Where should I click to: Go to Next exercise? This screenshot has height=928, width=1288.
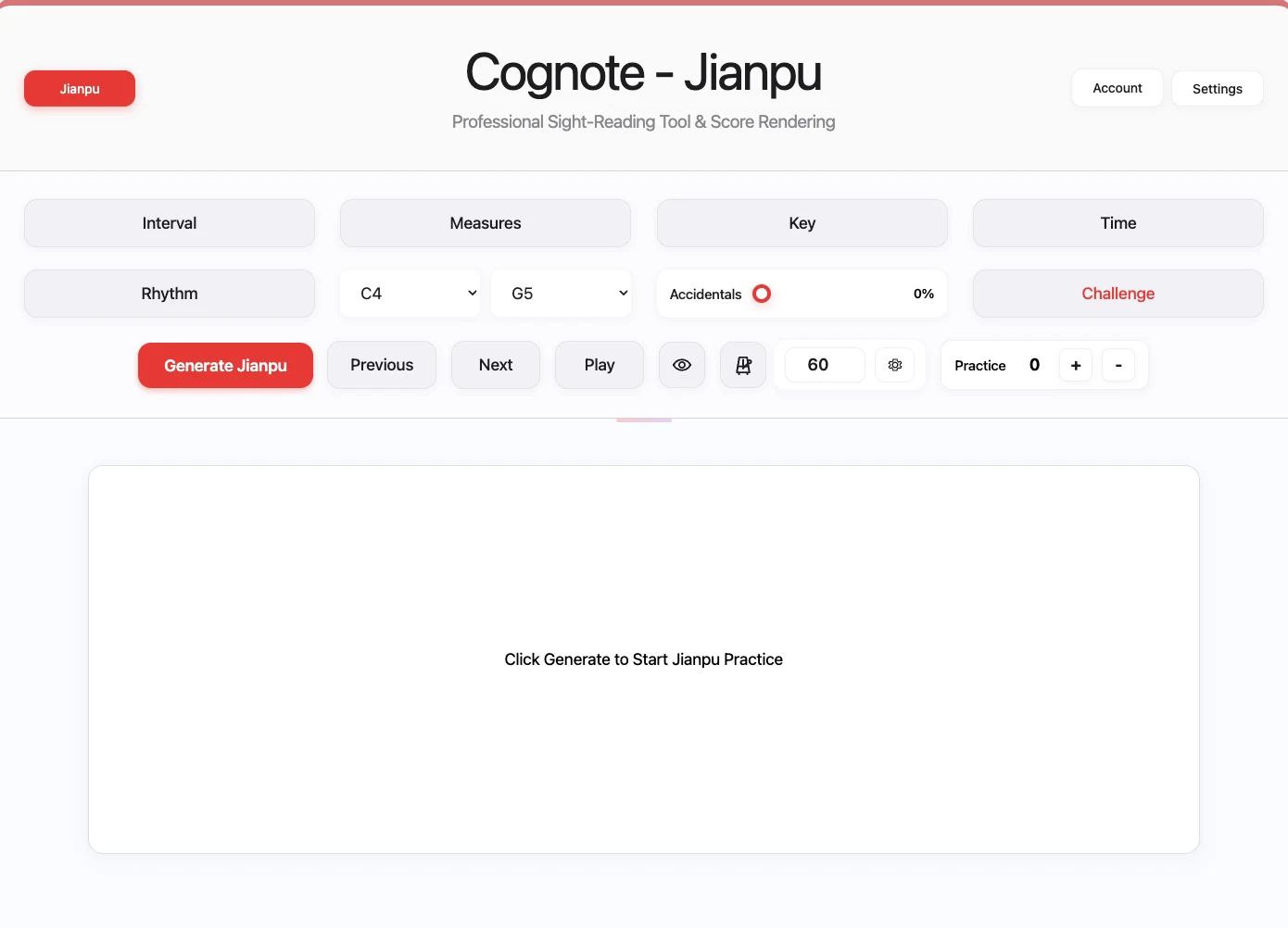click(x=496, y=365)
